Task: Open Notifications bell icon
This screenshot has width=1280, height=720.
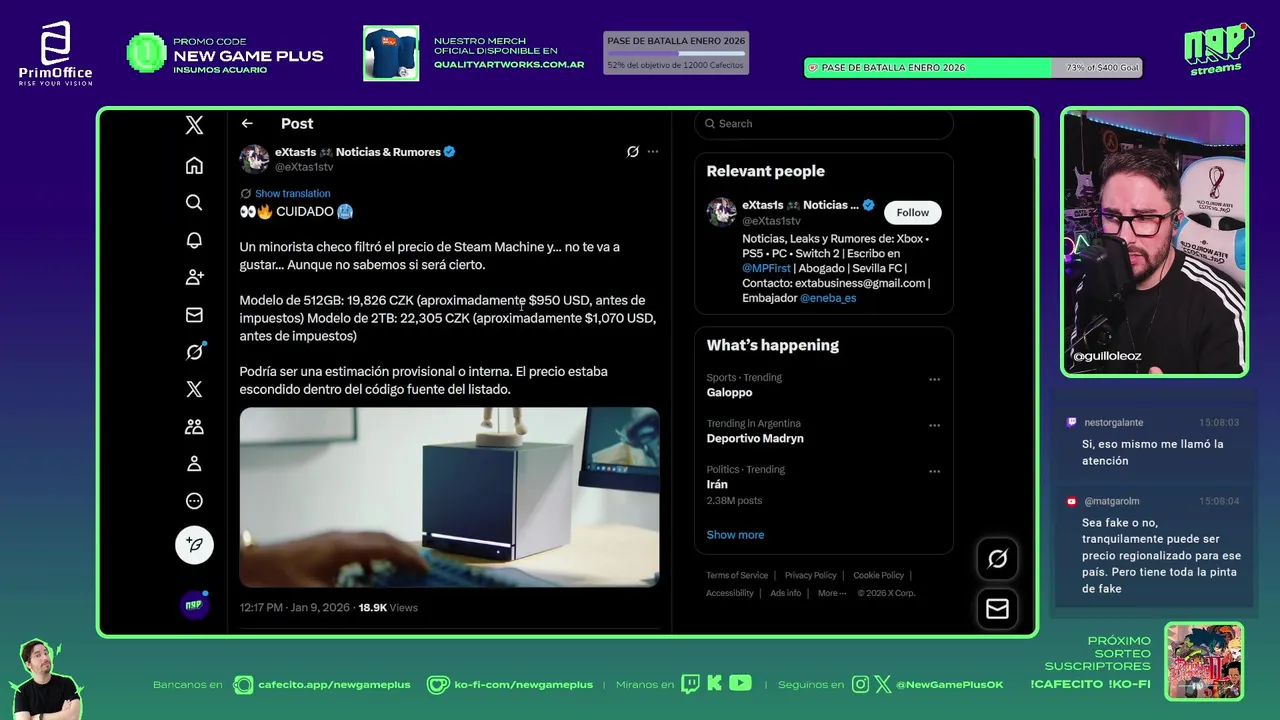Action: [x=194, y=240]
